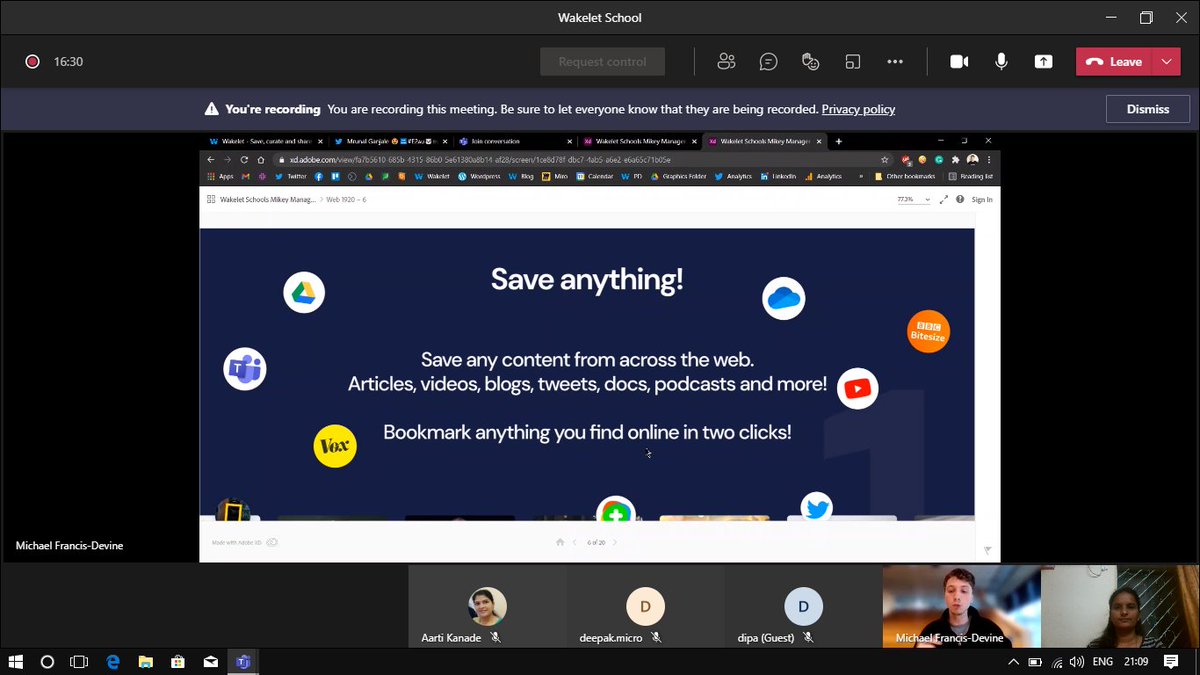
Task: Open the Mail app from taskbar
Action: pos(210,662)
